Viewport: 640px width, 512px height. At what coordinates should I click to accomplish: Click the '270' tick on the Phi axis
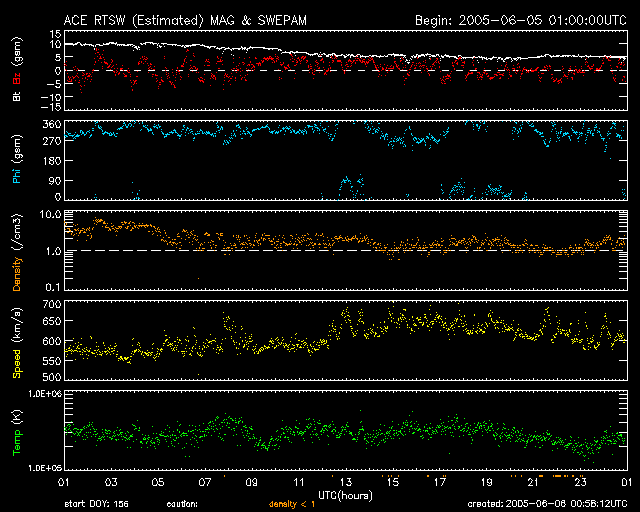52,141
